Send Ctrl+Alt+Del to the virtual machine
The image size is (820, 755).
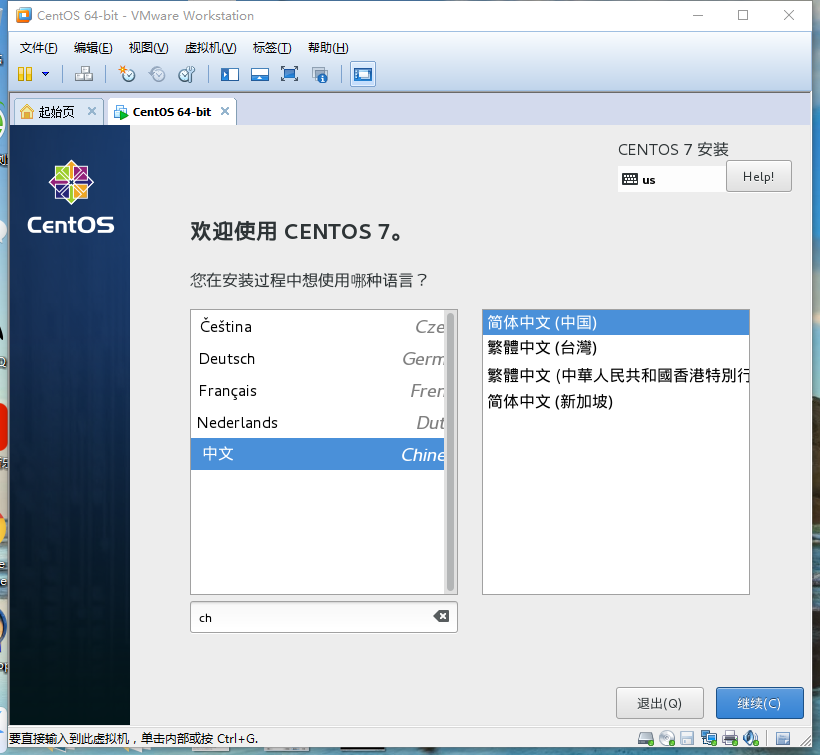(x=84, y=74)
